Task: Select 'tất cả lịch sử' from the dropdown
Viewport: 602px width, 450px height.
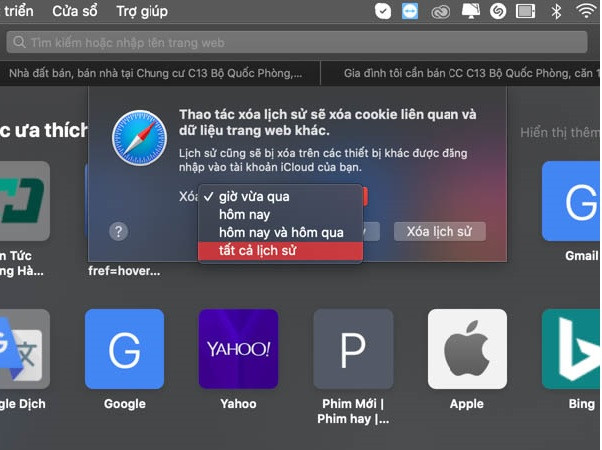Action: click(x=280, y=251)
